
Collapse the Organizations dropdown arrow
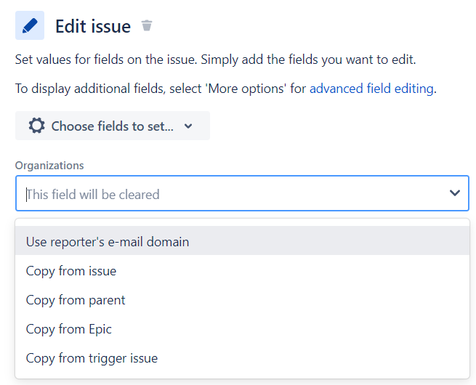tap(455, 193)
